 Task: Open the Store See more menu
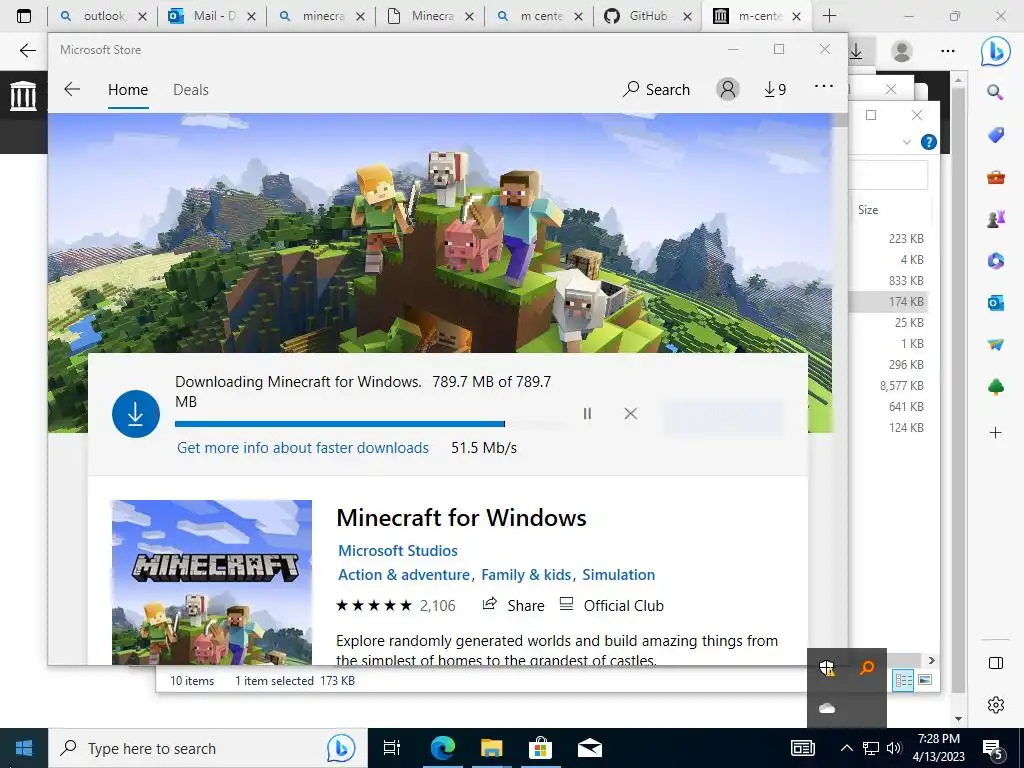point(824,86)
